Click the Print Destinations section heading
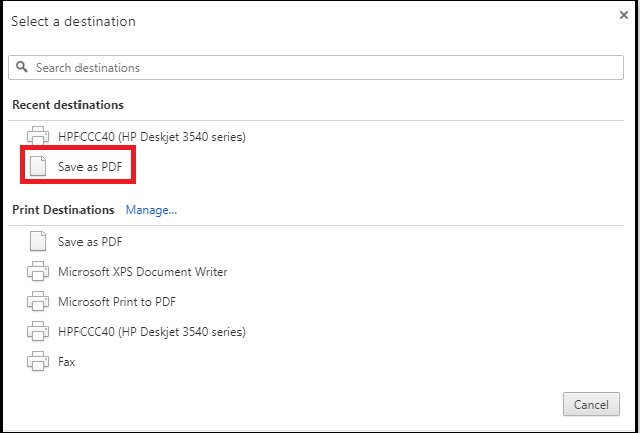The height and width of the screenshot is (433, 640). click(63, 210)
